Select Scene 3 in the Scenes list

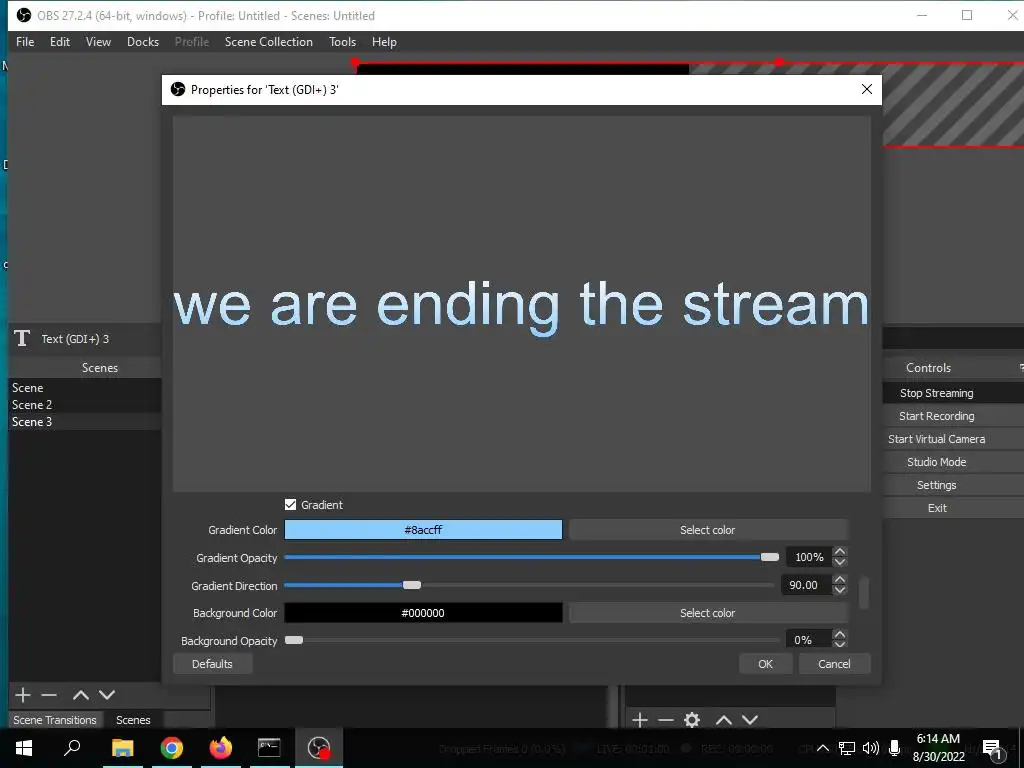tap(84, 421)
